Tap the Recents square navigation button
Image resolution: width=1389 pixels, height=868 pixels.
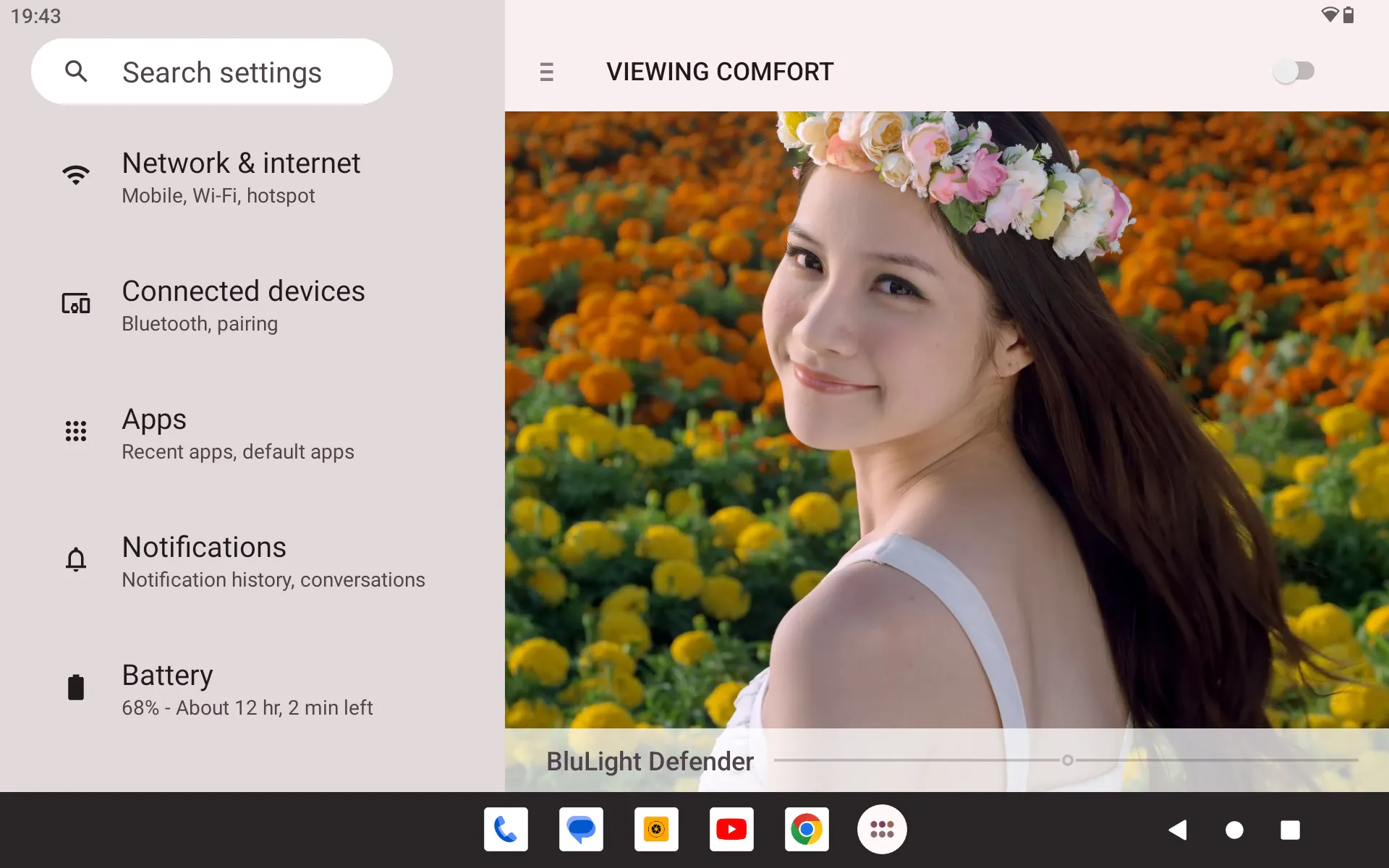(x=1290, y=830)
